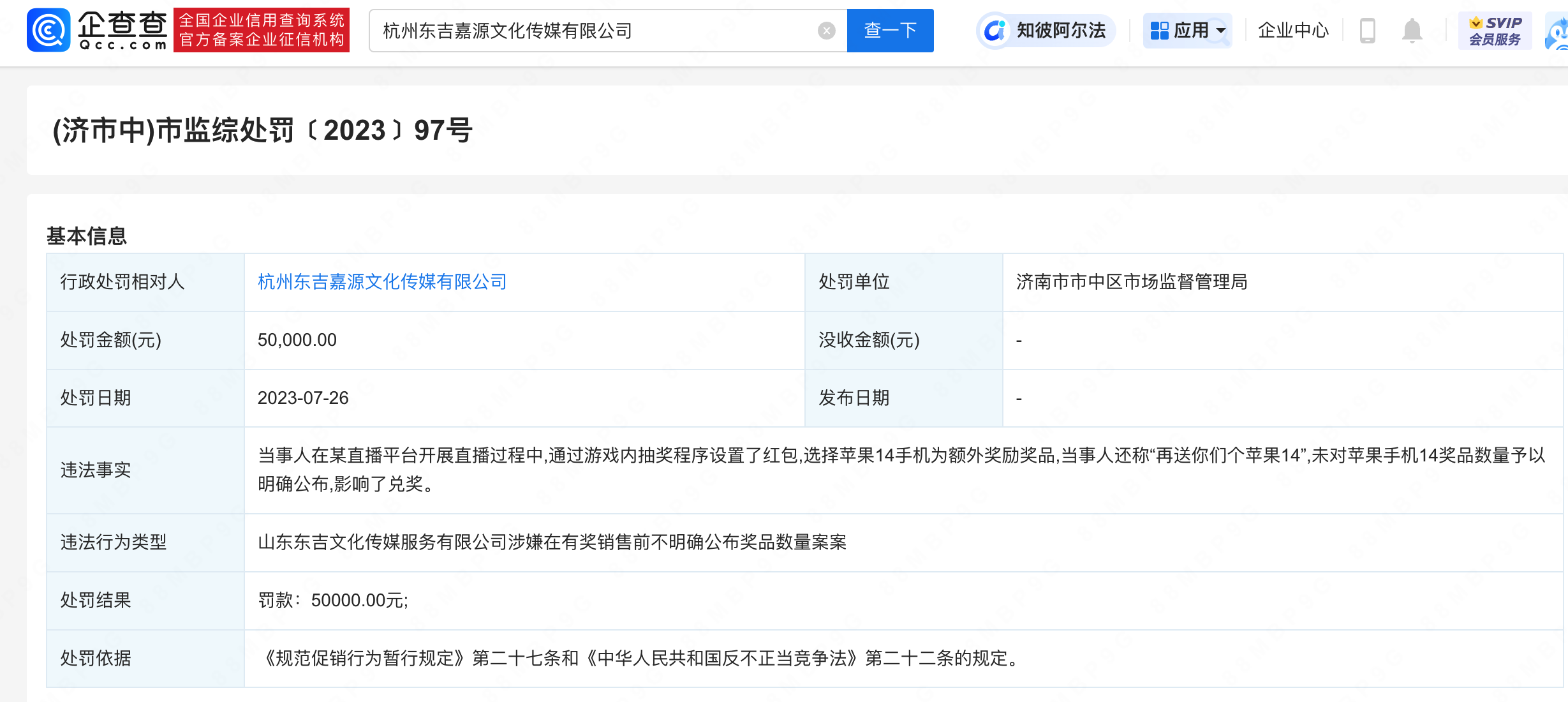Click the user avatar icon
The width and height of the screenshot is (1568, 702).
coord(1557,32)
